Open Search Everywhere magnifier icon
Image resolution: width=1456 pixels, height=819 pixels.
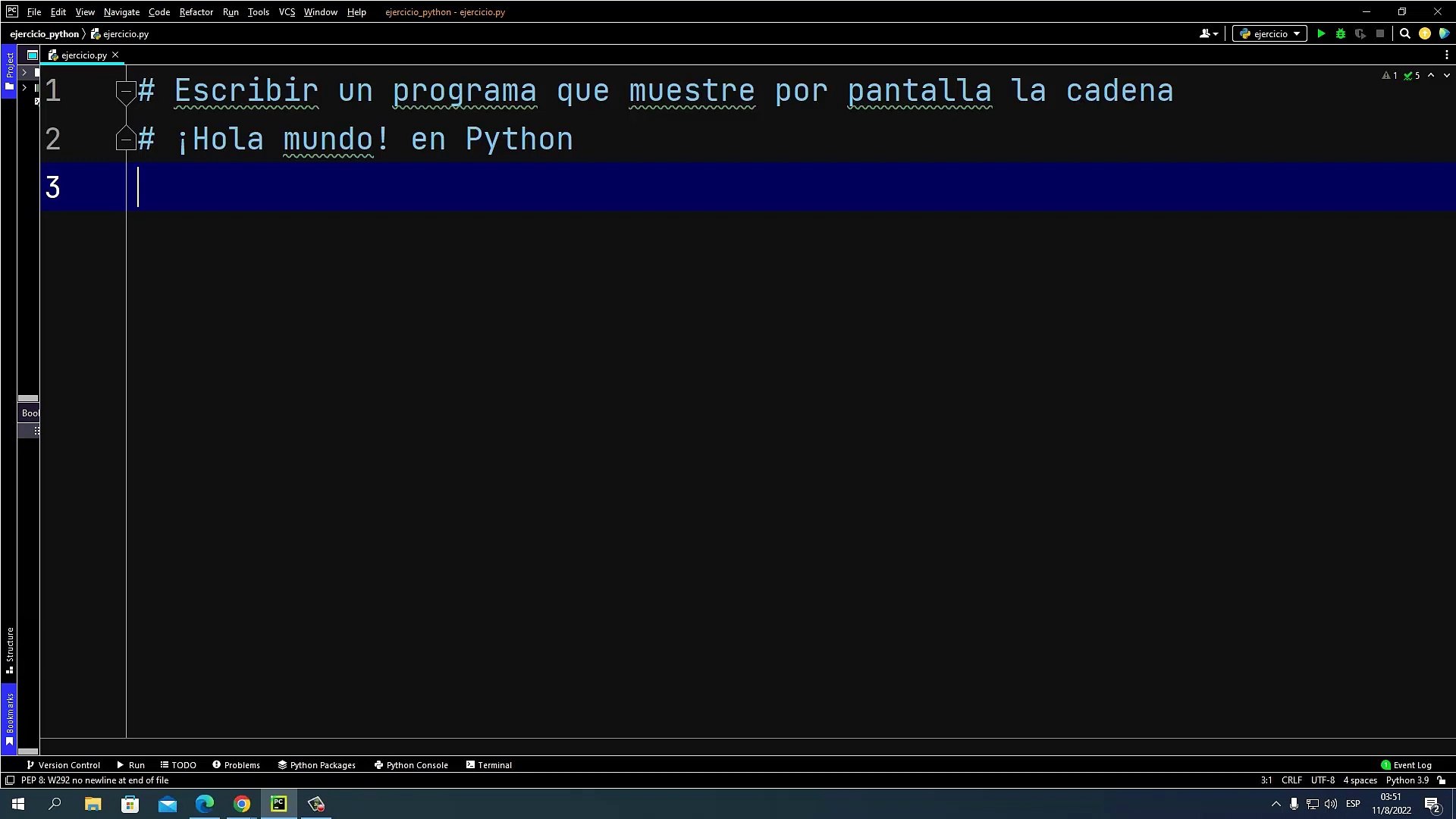click(1404, 33)
